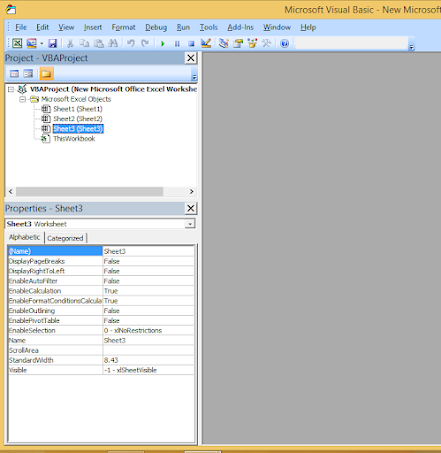Toggle Design Mode icon
The height and width of the screenshot is (453, 441).
206,43
